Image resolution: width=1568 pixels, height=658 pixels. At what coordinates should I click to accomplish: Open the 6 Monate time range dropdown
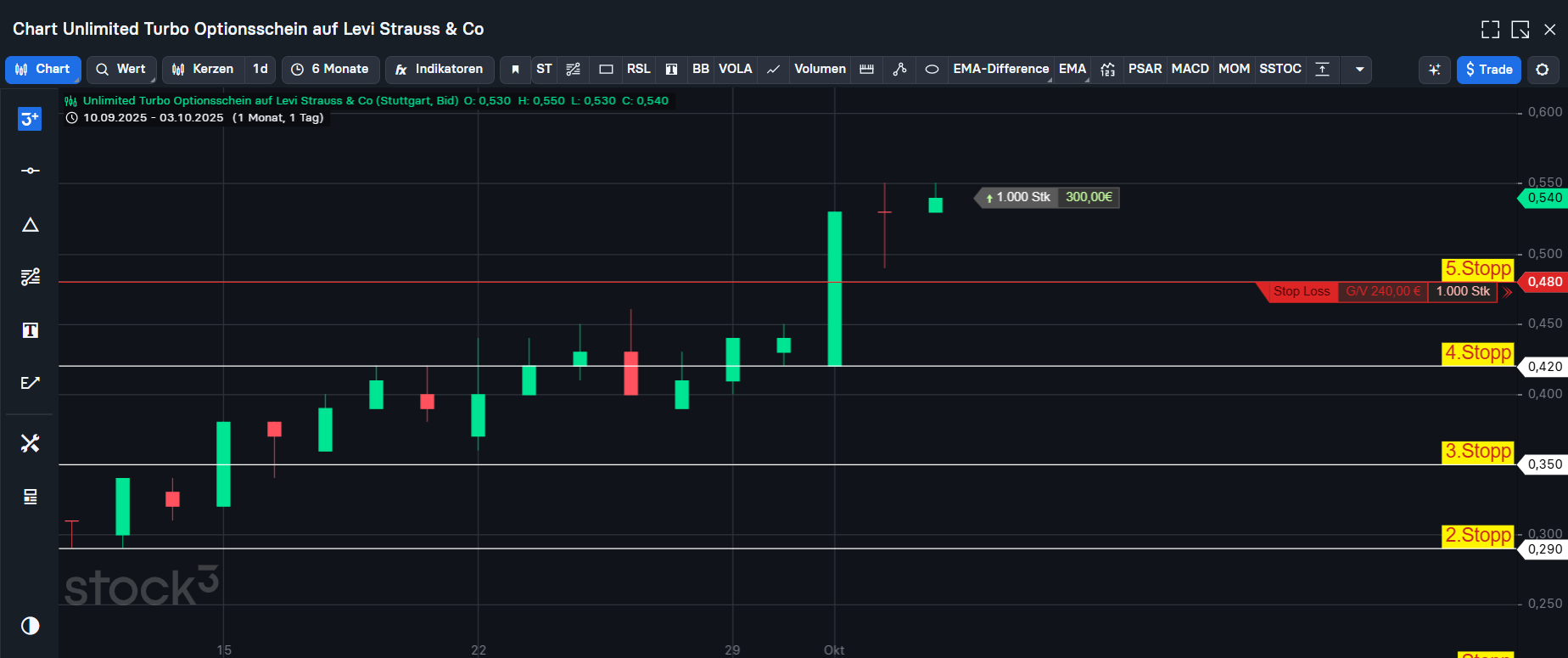click(330, 70)
